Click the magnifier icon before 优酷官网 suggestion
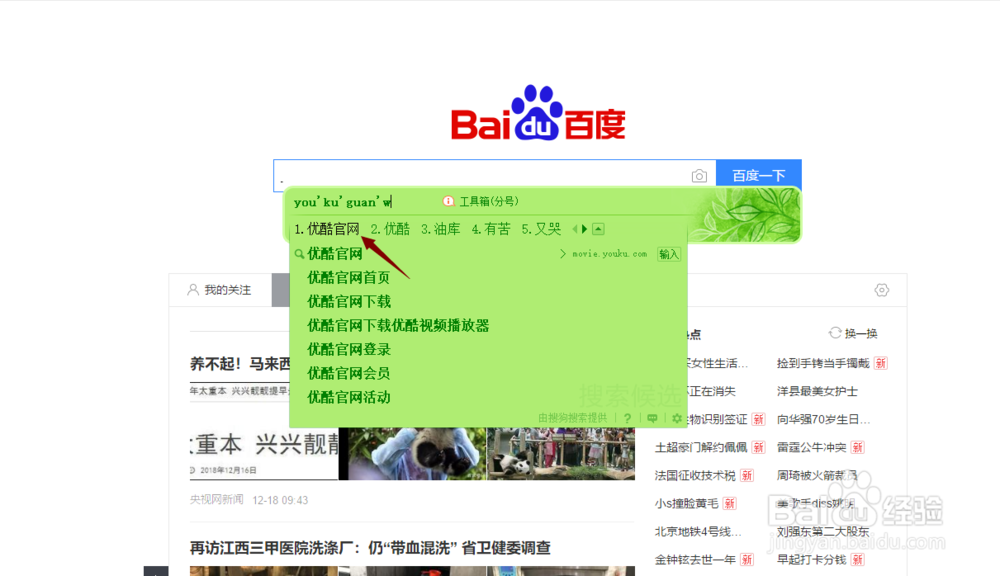Viewport: 1000px width, 576px height. (x=299, y=253)
